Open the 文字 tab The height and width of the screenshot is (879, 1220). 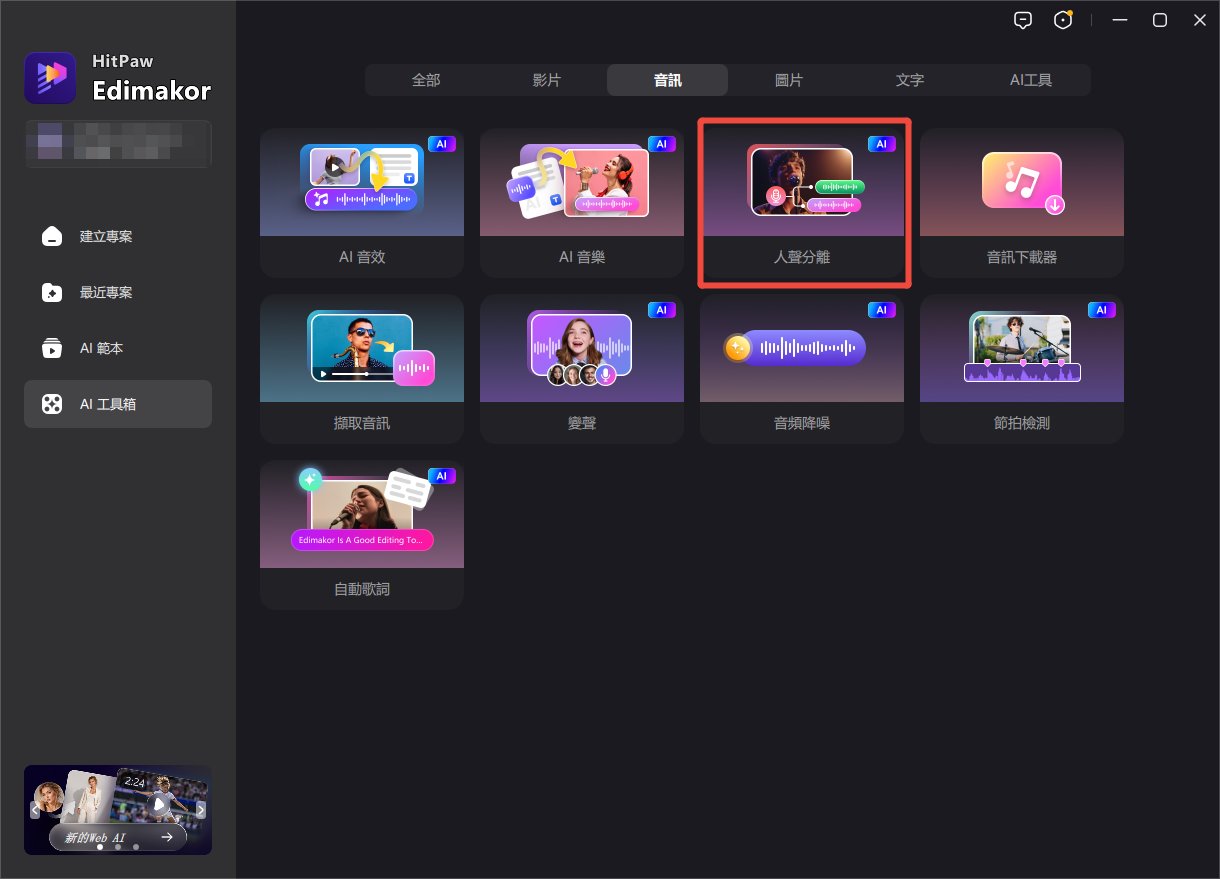[910, 80]
